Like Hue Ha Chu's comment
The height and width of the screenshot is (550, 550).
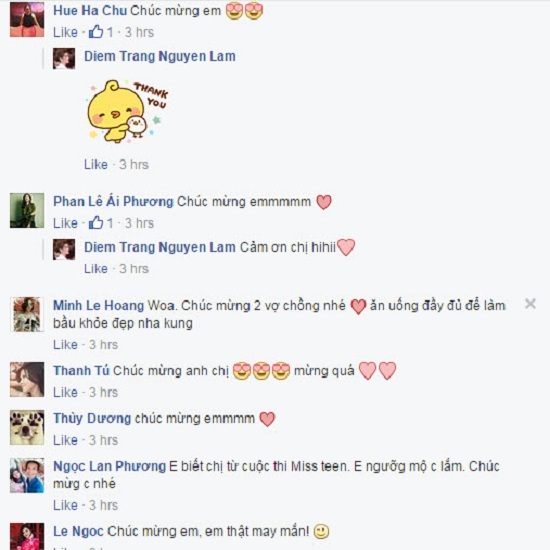(65, 32)
